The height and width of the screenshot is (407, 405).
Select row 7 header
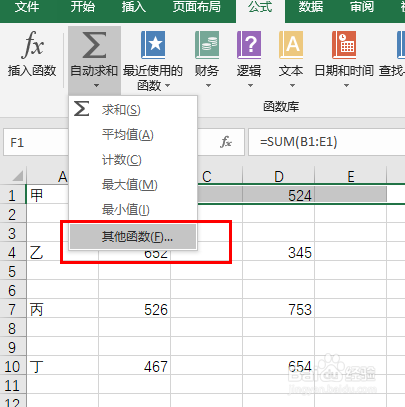(x=13, y=309)
